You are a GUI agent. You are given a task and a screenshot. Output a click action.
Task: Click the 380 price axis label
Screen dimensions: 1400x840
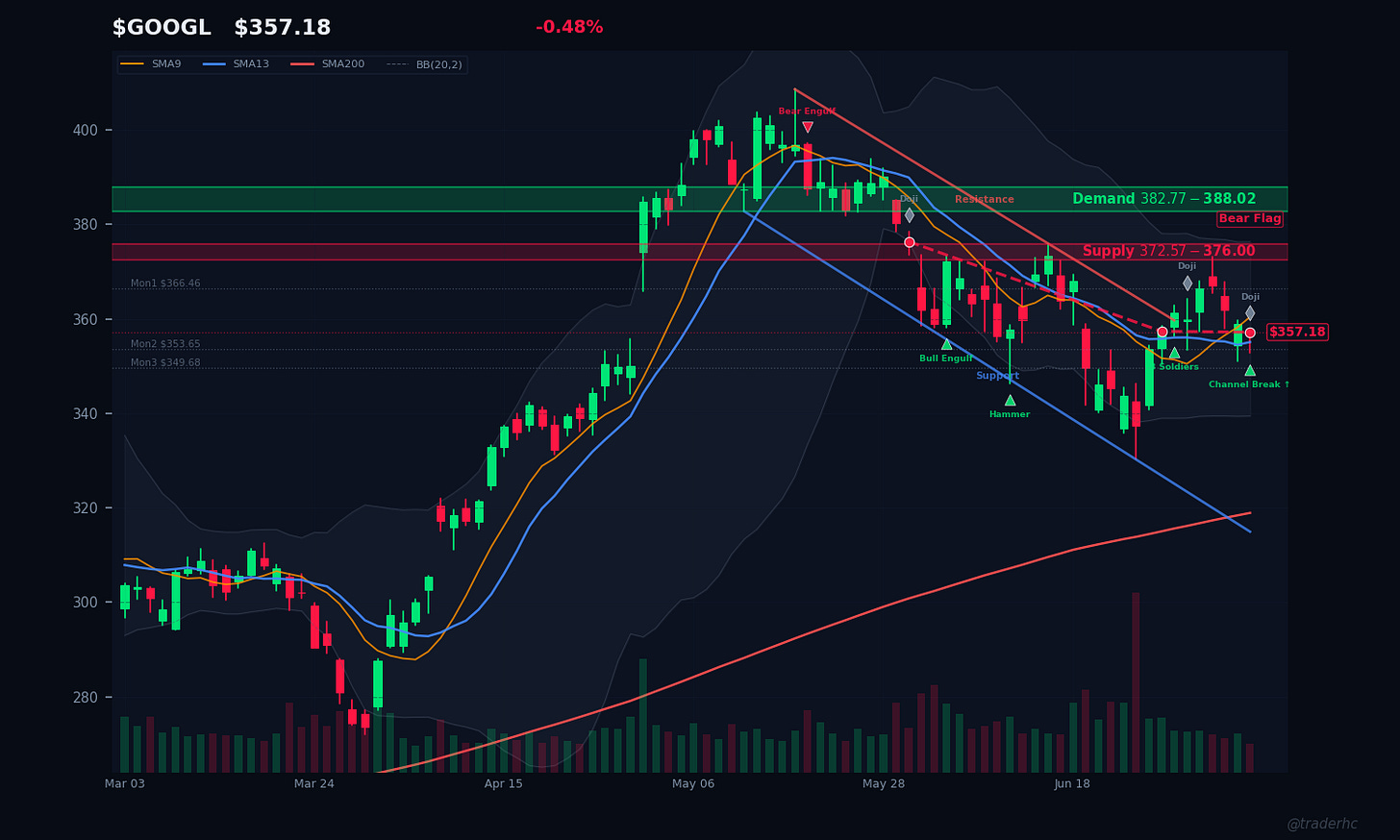pyautogui.click(x=87, y=224)
